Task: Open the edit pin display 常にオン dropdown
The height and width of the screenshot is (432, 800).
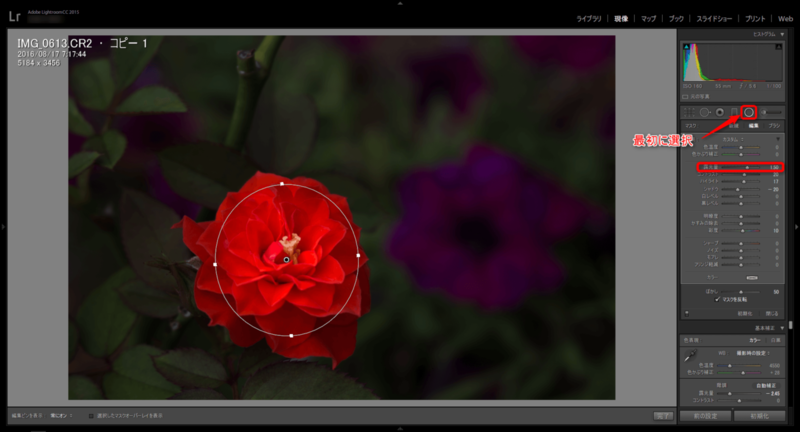Action: (x=61, y=416)
